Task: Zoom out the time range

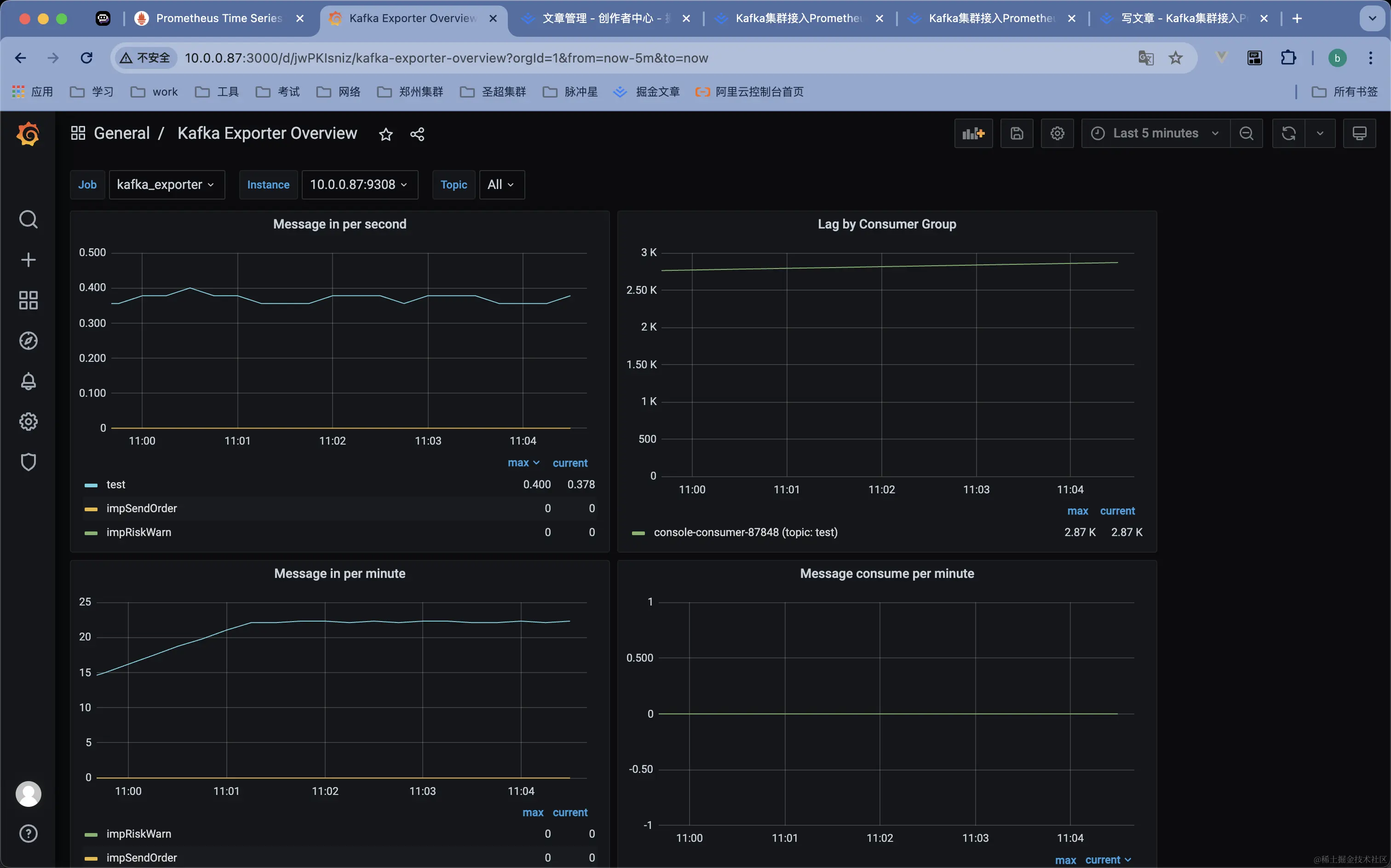Action: click(1246, 134)
